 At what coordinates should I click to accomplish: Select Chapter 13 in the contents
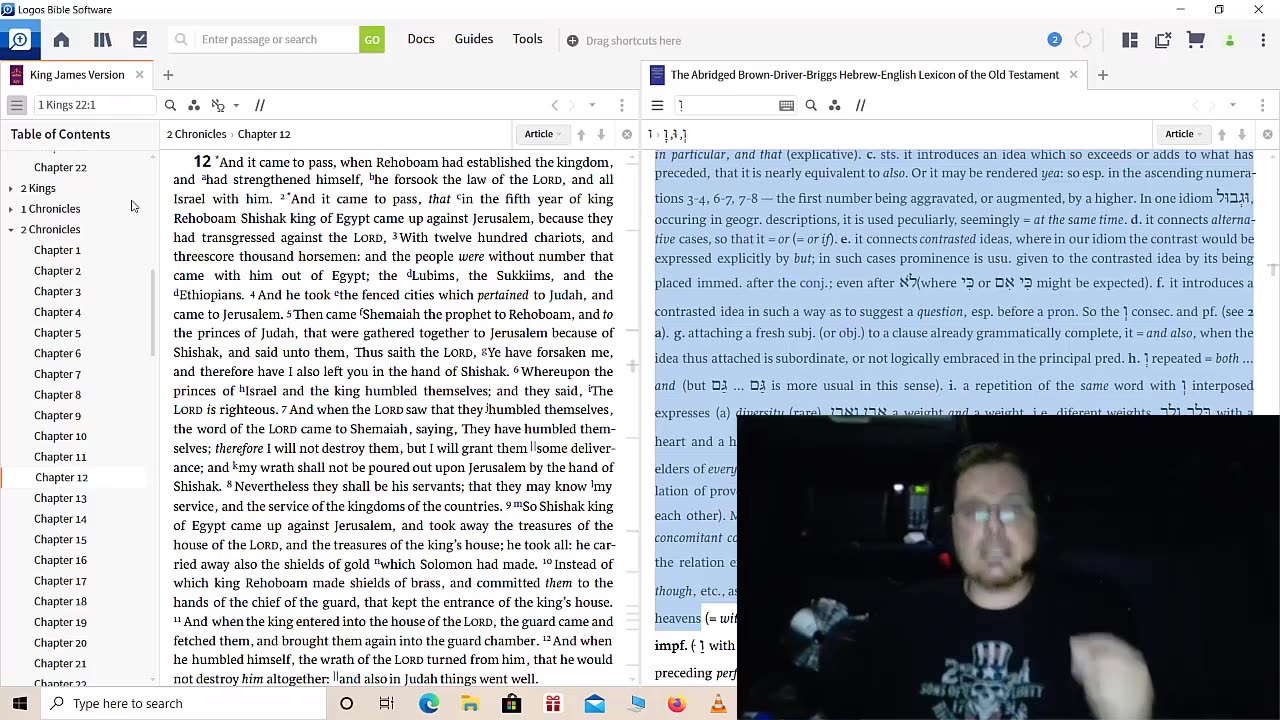[60, 498]
